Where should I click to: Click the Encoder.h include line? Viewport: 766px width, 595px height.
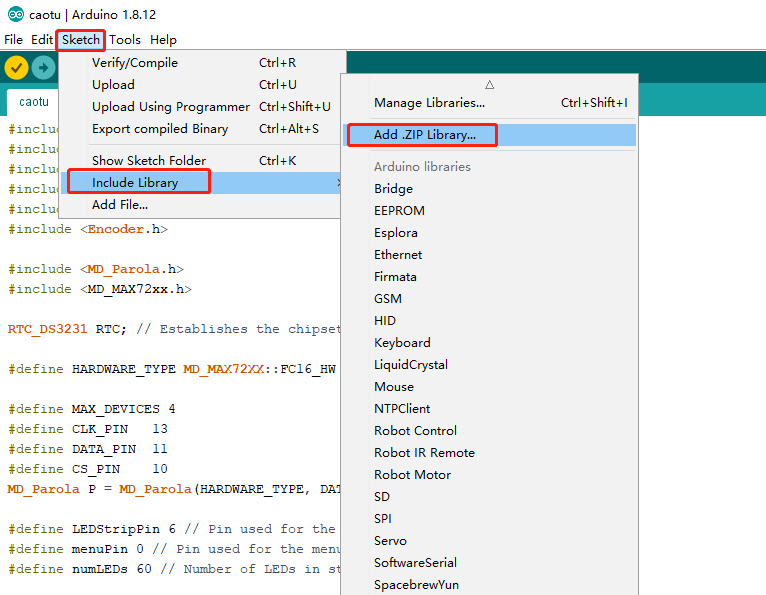(x=88, y=229)
